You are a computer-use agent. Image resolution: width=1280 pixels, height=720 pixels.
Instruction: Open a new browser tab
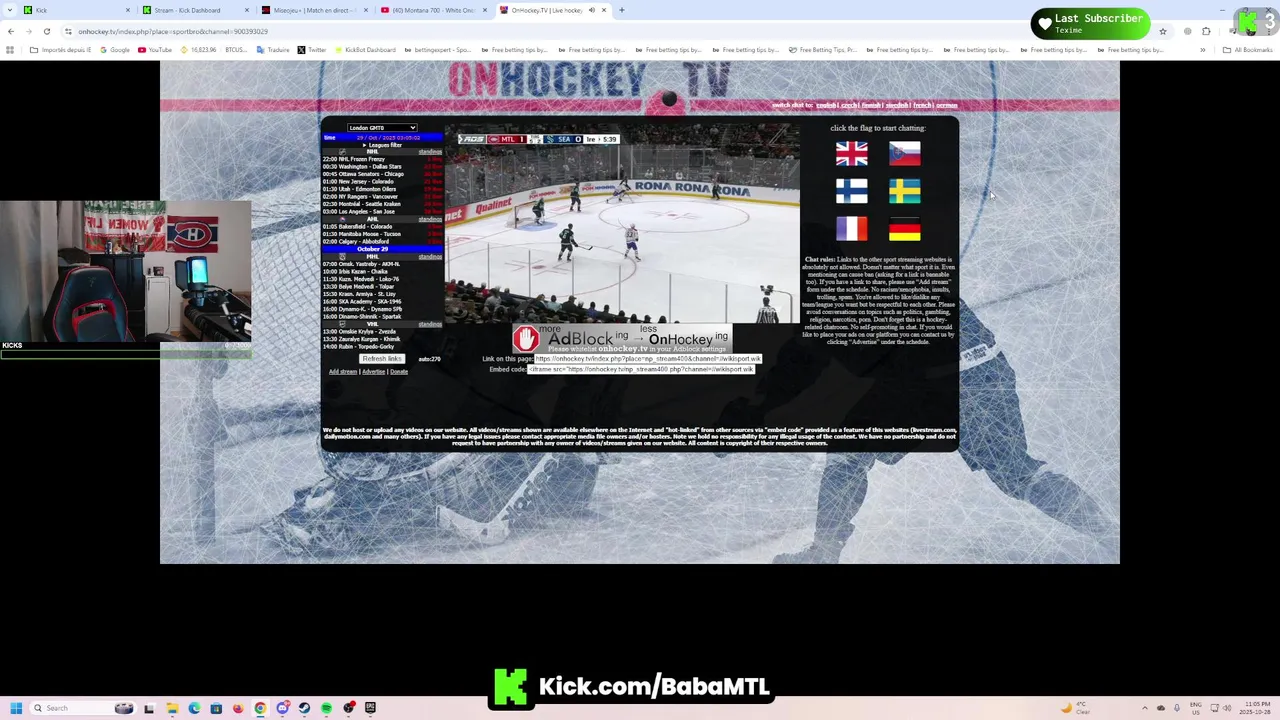tap(621, 10)
